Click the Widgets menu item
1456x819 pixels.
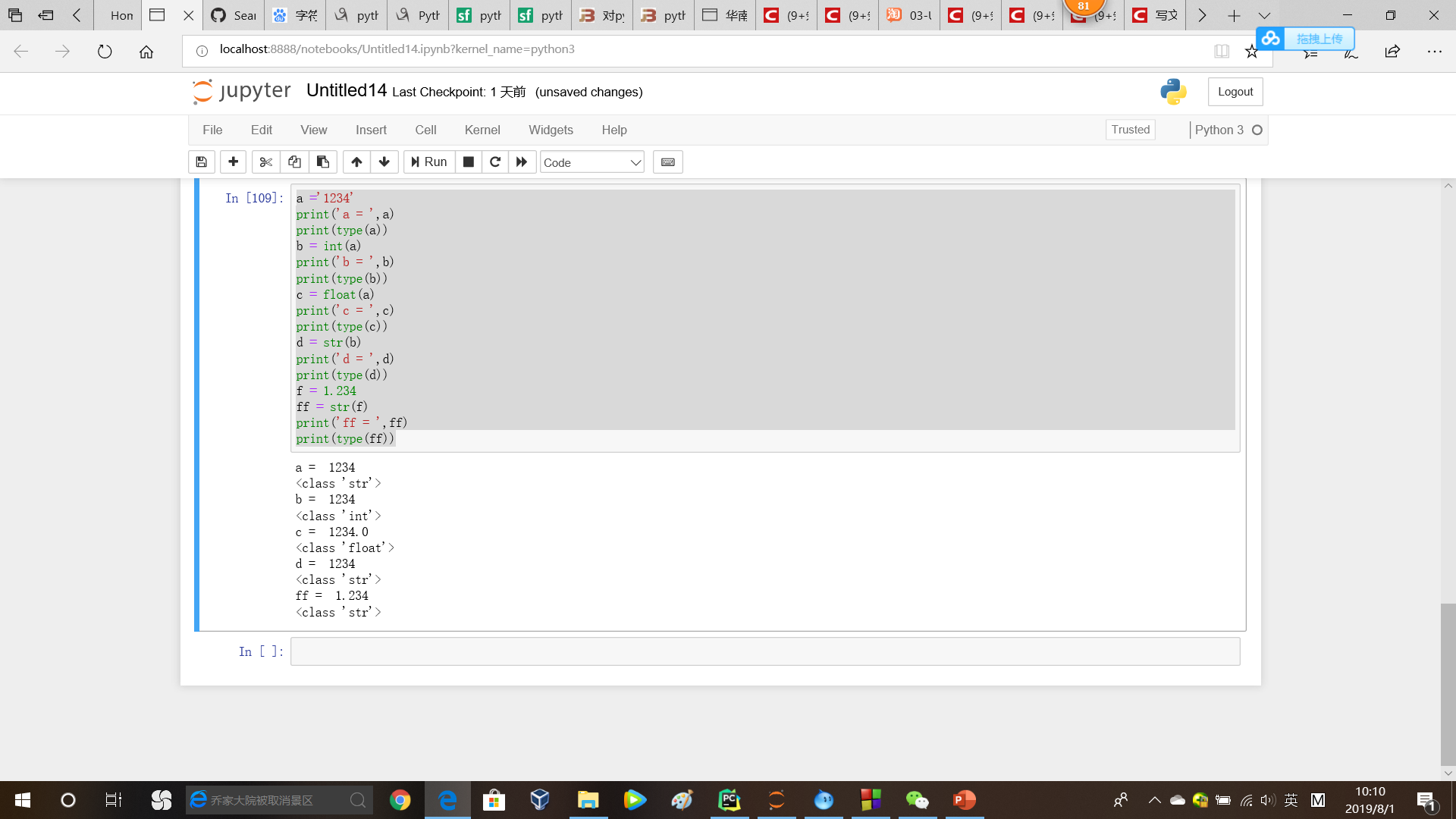click(550, 130)
